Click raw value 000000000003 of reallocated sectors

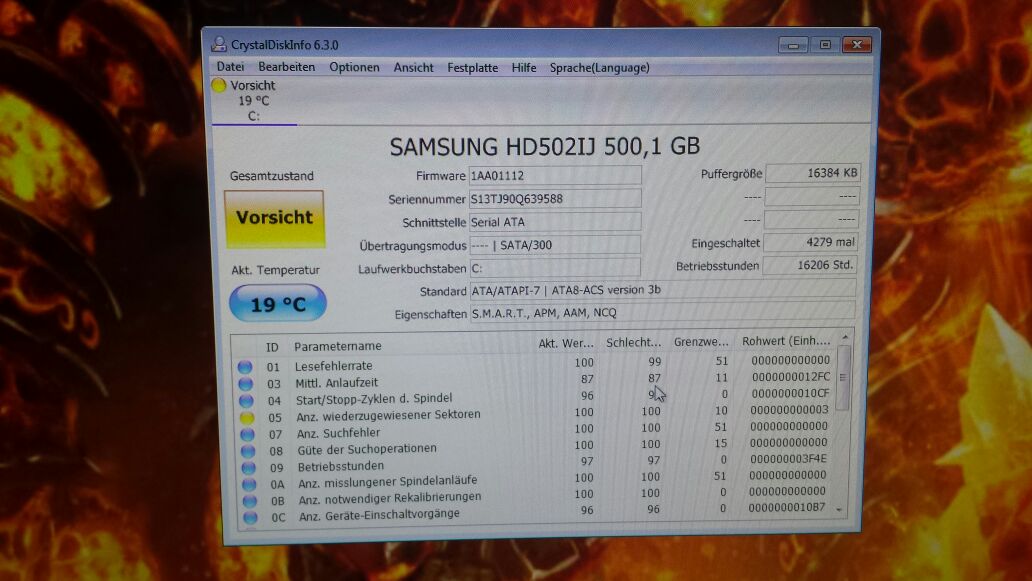point(789,410)
